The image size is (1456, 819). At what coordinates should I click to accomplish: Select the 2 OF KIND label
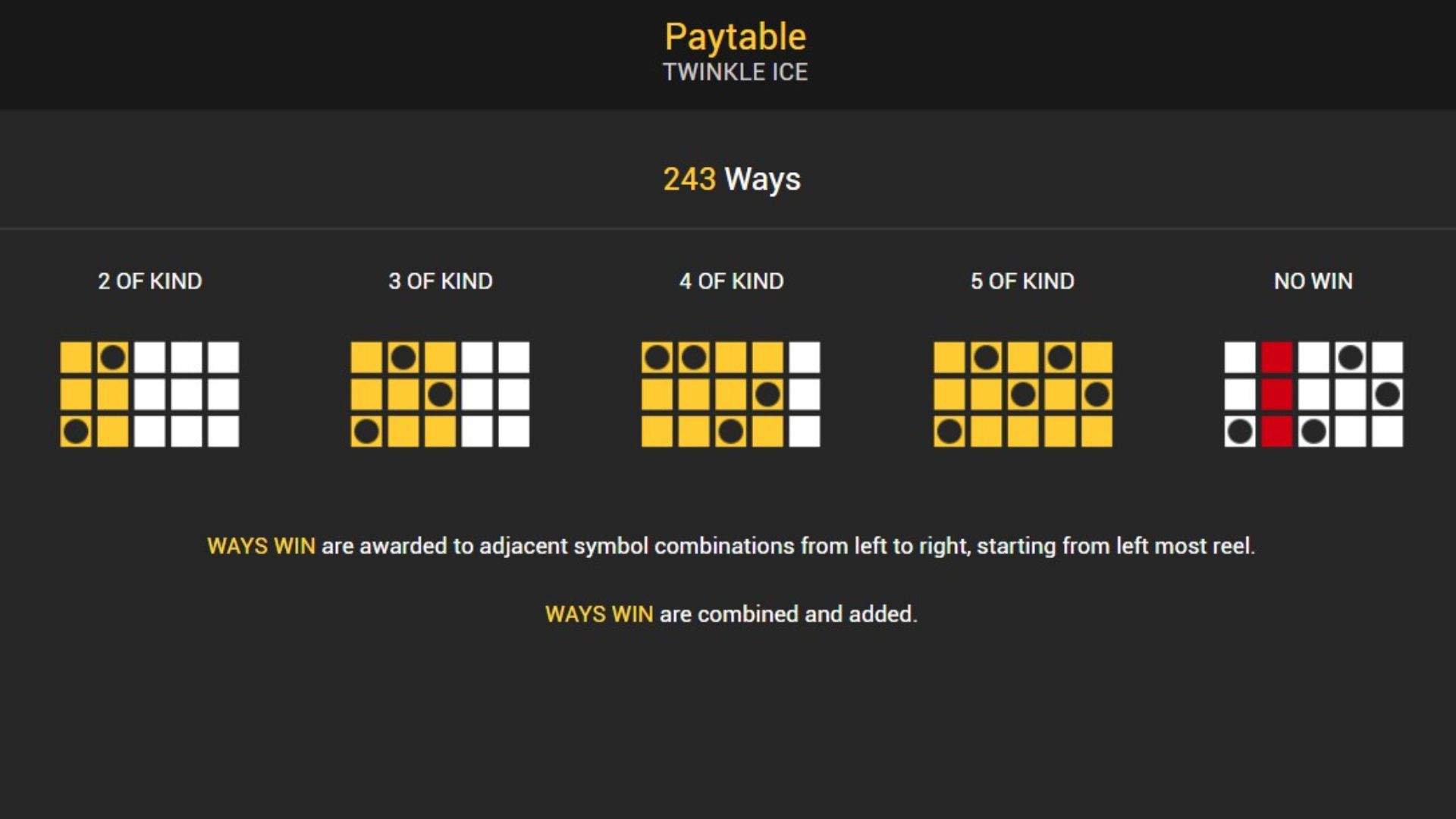[x=150, y=281]
